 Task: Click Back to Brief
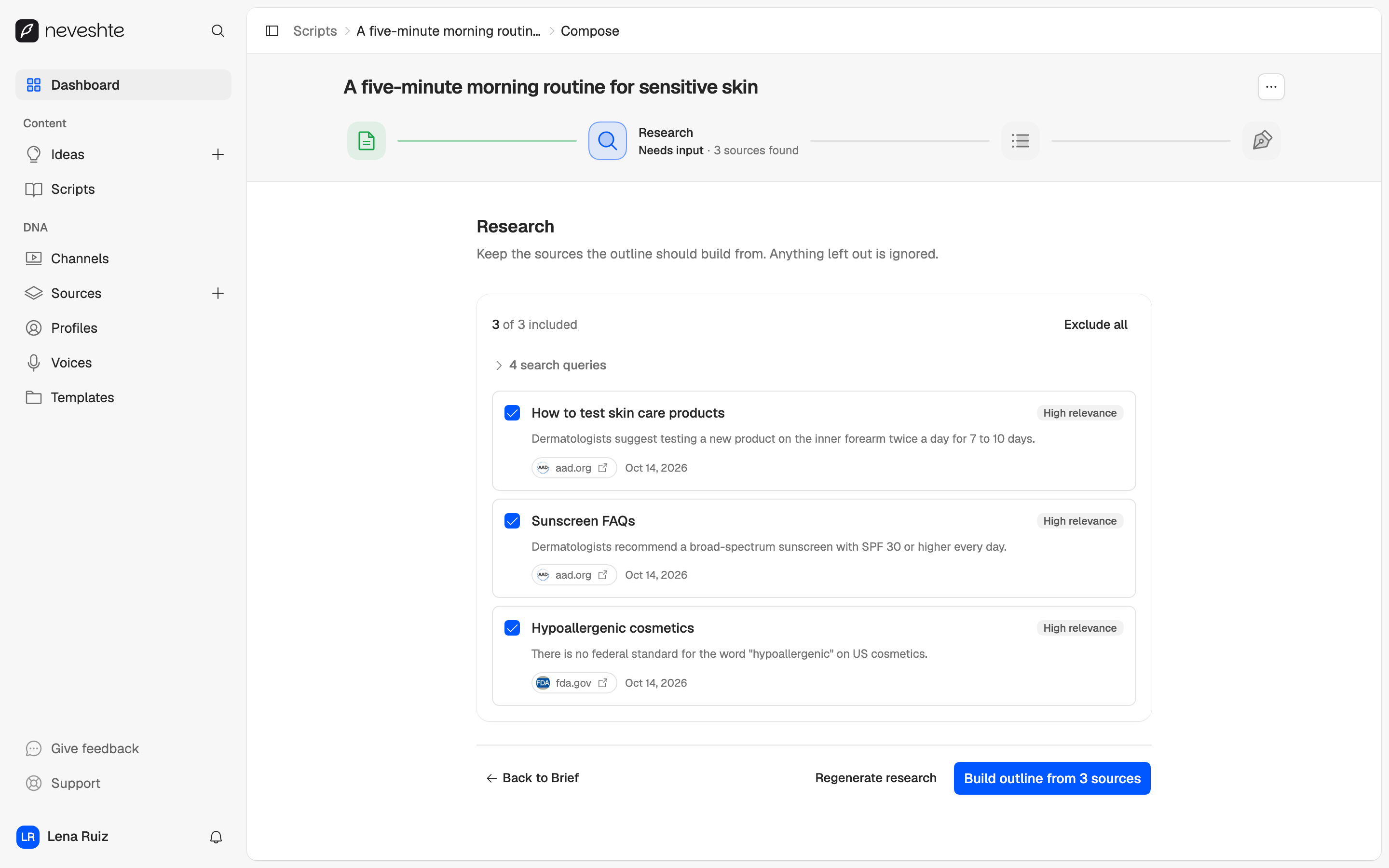(x=532, y=778)
